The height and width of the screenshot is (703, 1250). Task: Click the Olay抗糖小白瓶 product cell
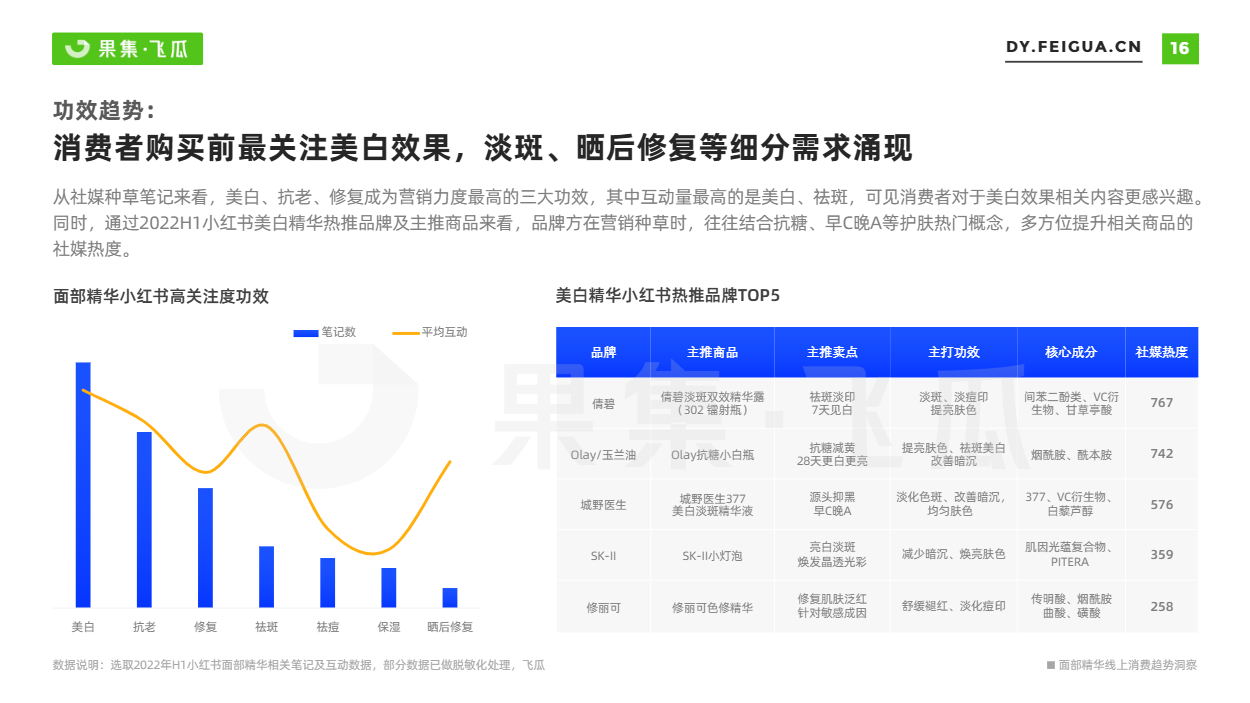coord(712,454)
